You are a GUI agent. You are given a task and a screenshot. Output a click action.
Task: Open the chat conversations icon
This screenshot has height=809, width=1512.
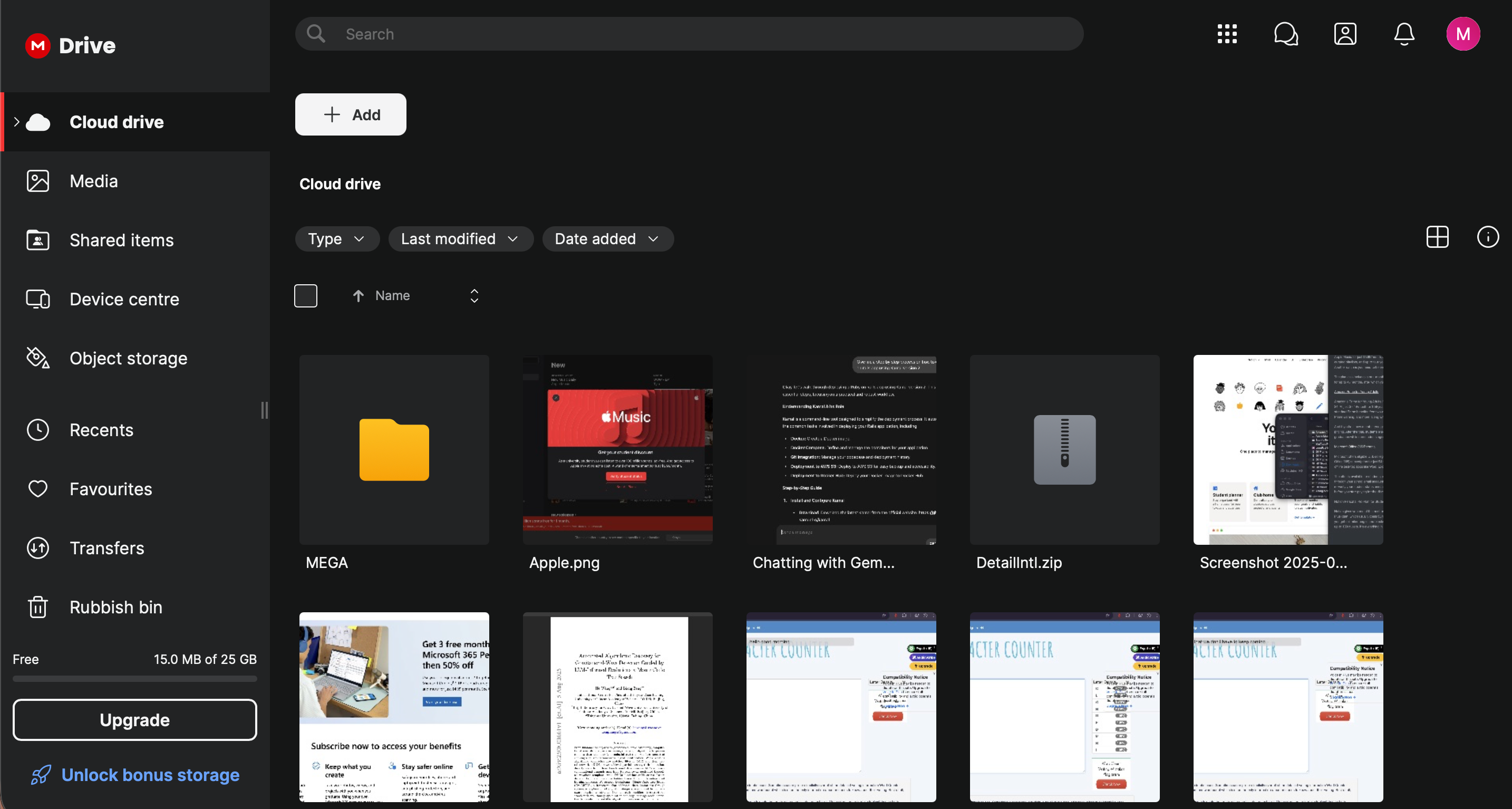click(x=1285, y=34)
